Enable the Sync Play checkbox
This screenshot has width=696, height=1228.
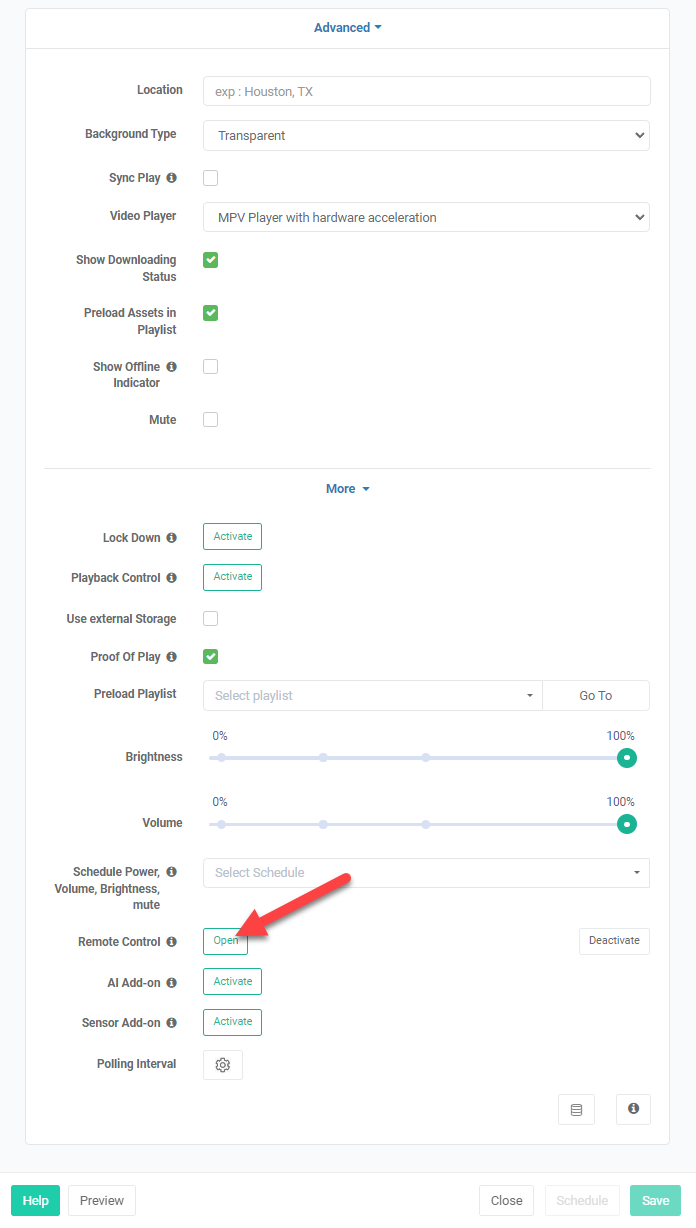[211, 178]
